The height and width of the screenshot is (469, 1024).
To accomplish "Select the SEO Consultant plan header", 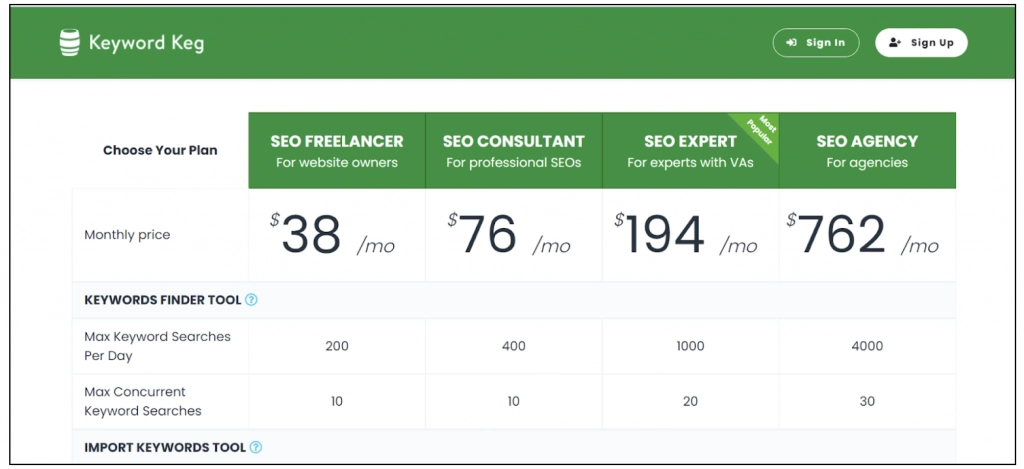I will click(513, 150).
